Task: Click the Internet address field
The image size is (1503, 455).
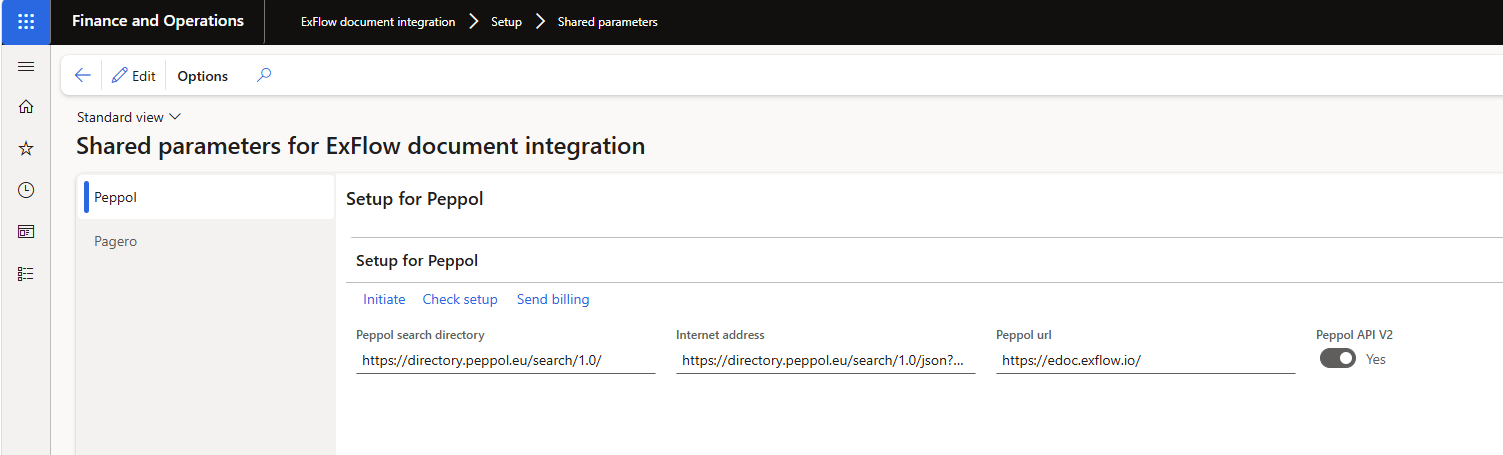Action: click(x=826, y=361)
